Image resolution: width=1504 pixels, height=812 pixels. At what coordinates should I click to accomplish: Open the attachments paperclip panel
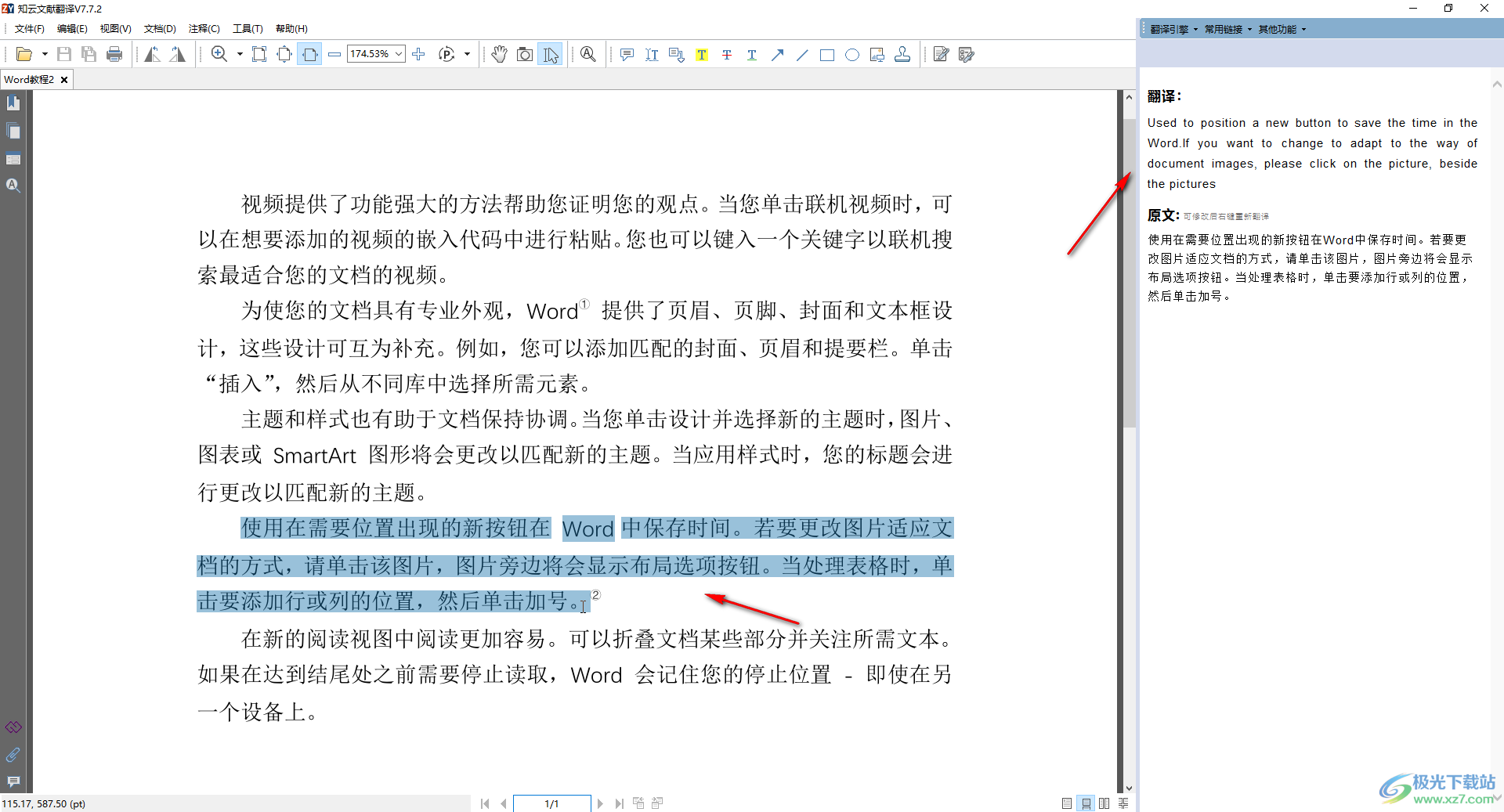pos(13,755)
